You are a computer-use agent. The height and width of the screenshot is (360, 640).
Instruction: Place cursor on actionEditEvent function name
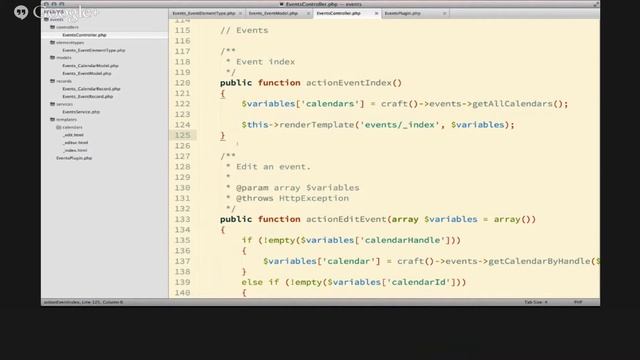pyautogui.click(x=346, y=219)
